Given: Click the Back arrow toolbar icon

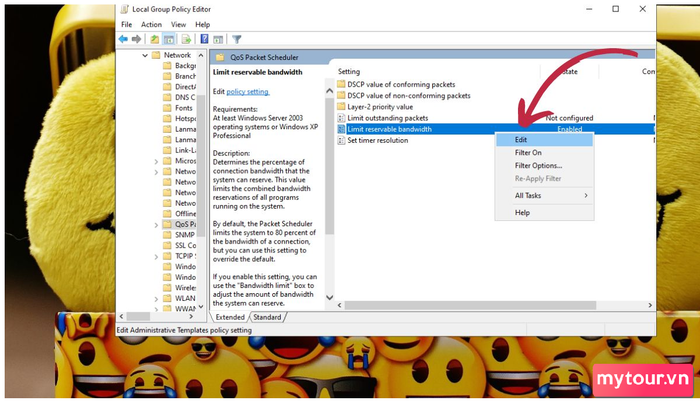Looking at the screenshot, I should (123, 39).
